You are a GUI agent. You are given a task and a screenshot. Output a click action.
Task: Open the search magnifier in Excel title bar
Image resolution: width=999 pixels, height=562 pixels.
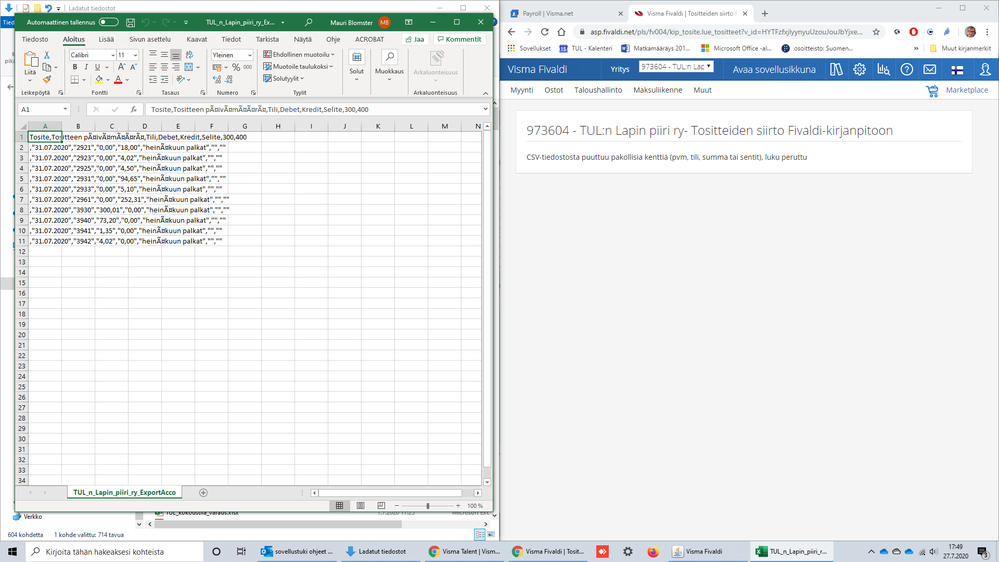[x=308, y=22]
